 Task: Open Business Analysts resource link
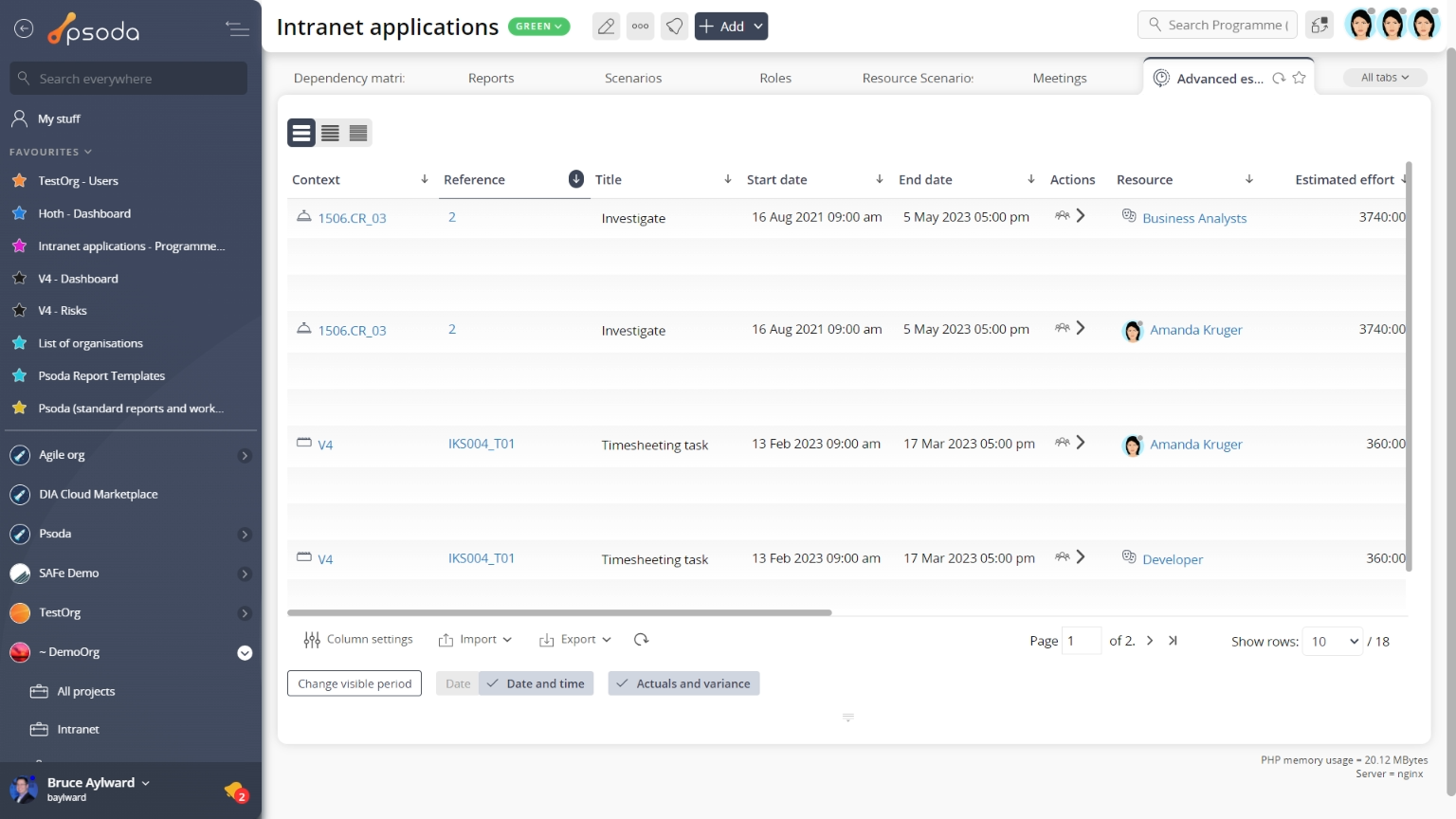click(1194, 218)
